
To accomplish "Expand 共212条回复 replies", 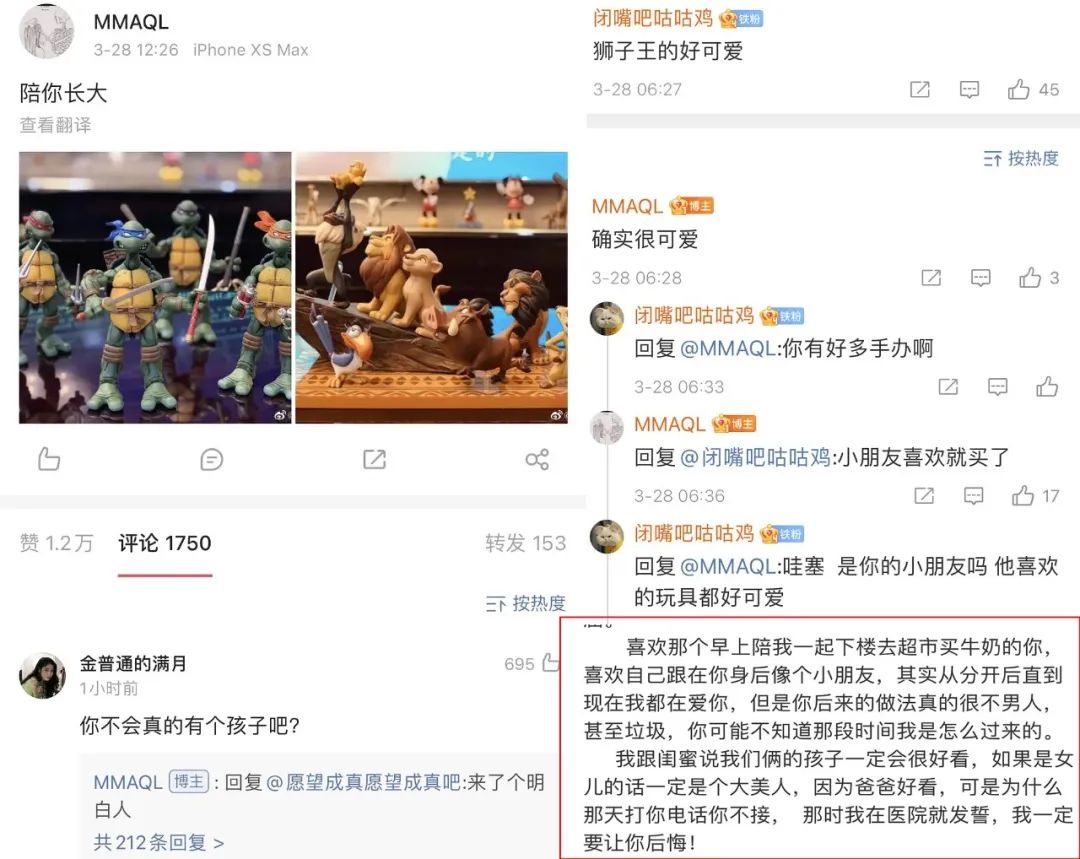I will [x=159, y=842].
